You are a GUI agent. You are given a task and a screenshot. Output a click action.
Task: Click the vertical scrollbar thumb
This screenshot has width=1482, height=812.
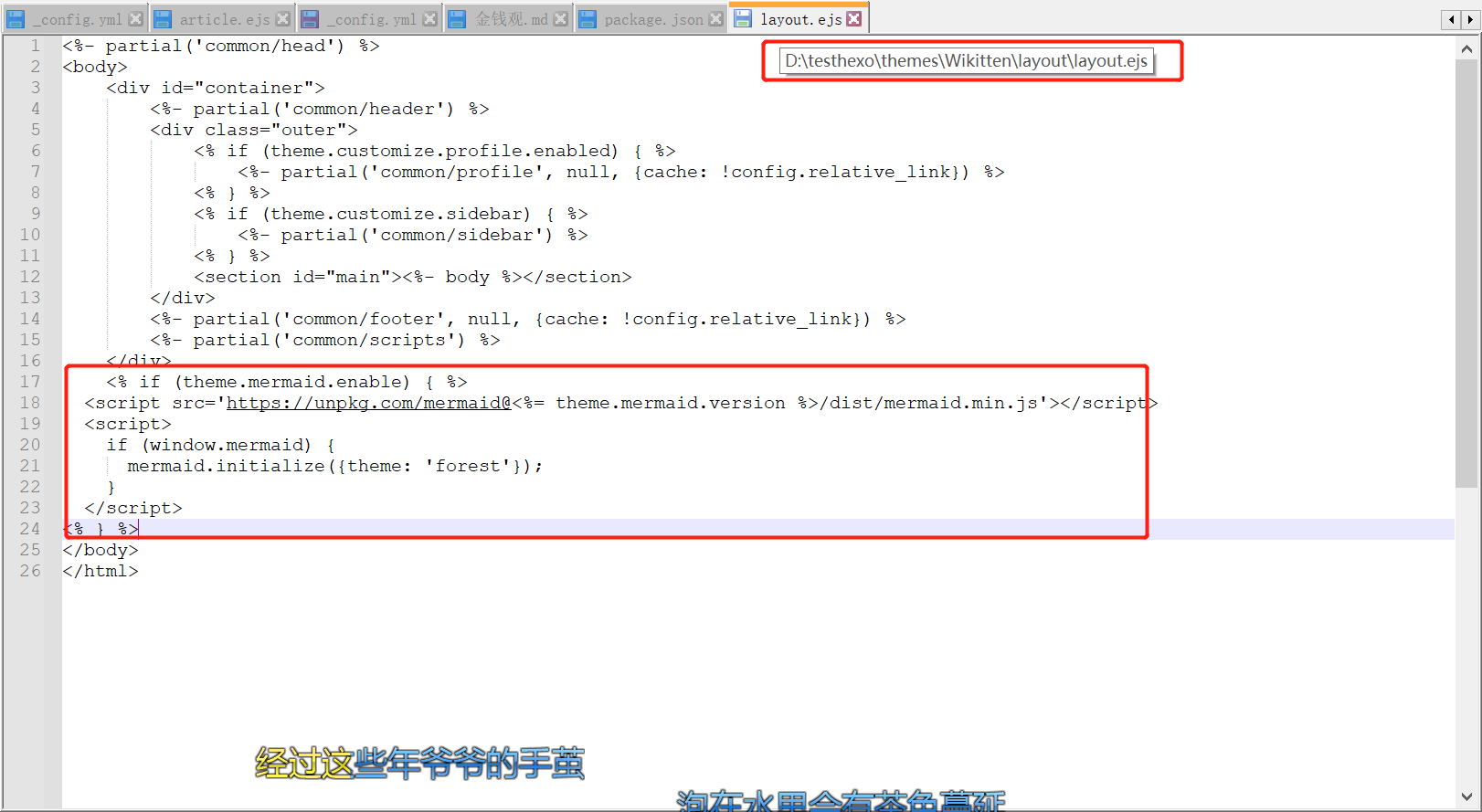click(1467, 274)
